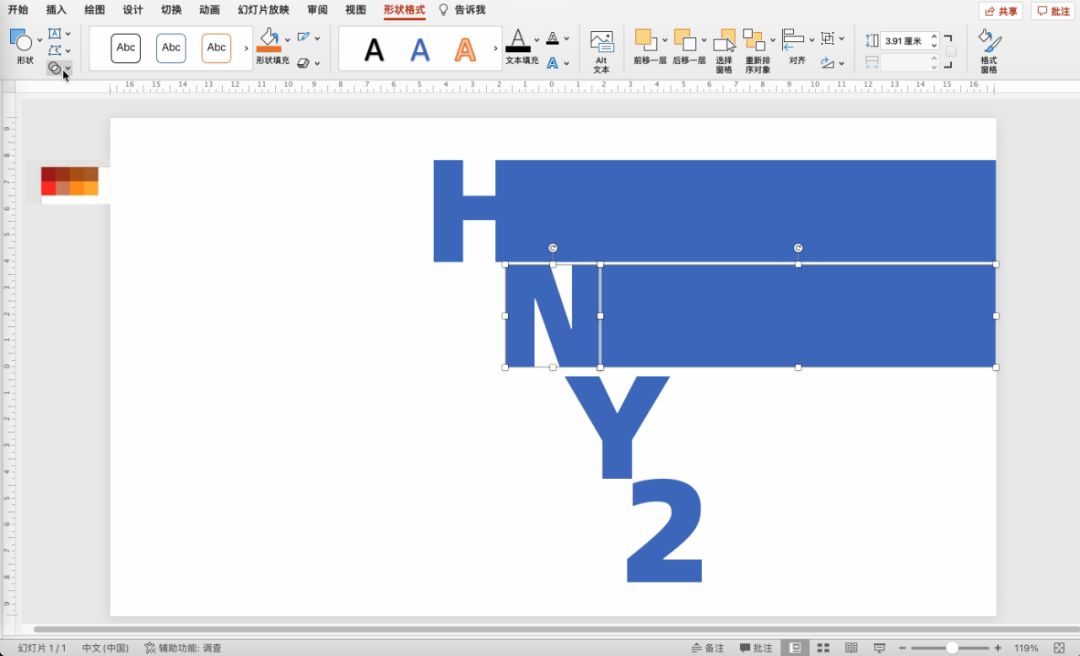Click the 形状填充 paint bucket icon

pyautogui.click(x=268, y=41)
